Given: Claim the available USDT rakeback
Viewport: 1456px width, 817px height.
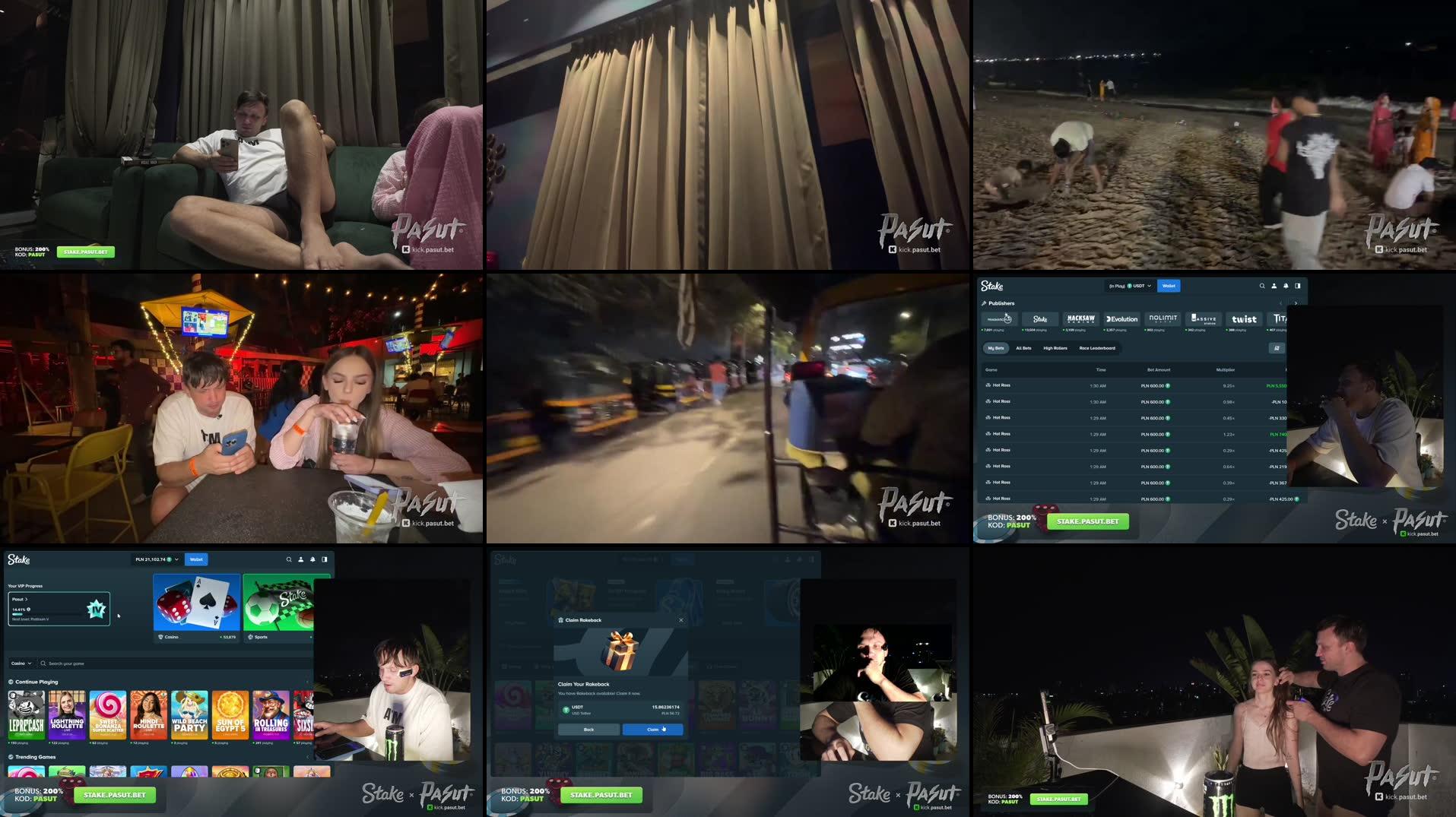Looking at the screenshot, I should pyautogui.click(x=652, y=730).
